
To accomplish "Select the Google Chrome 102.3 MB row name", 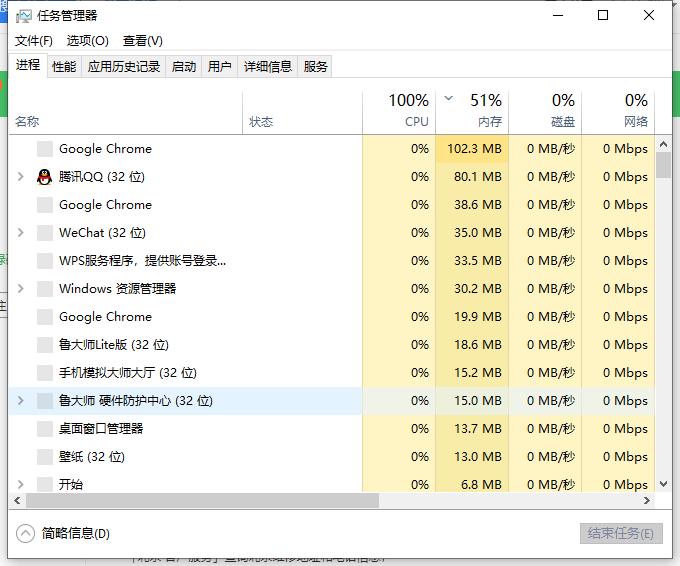I will point(105,149).
